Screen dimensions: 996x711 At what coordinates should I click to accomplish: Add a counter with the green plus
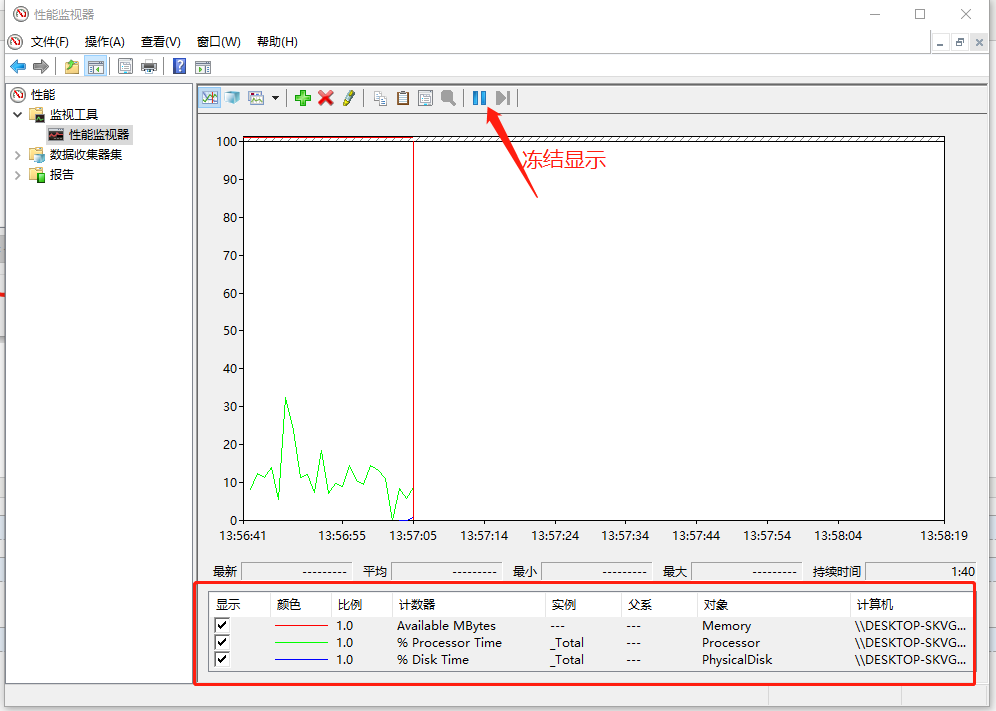303,98
